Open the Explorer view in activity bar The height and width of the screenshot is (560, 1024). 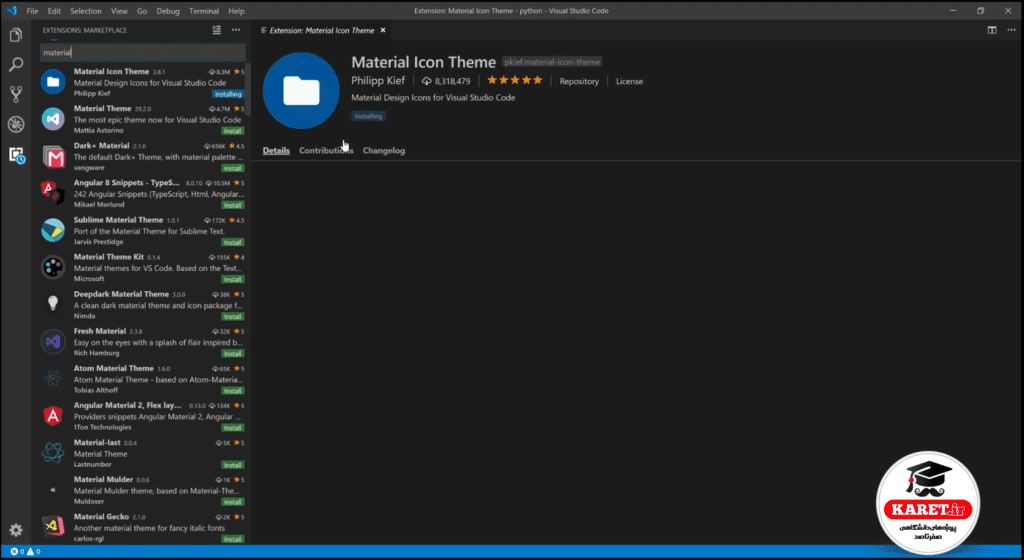pyautogui.click(x=16, y=35)
